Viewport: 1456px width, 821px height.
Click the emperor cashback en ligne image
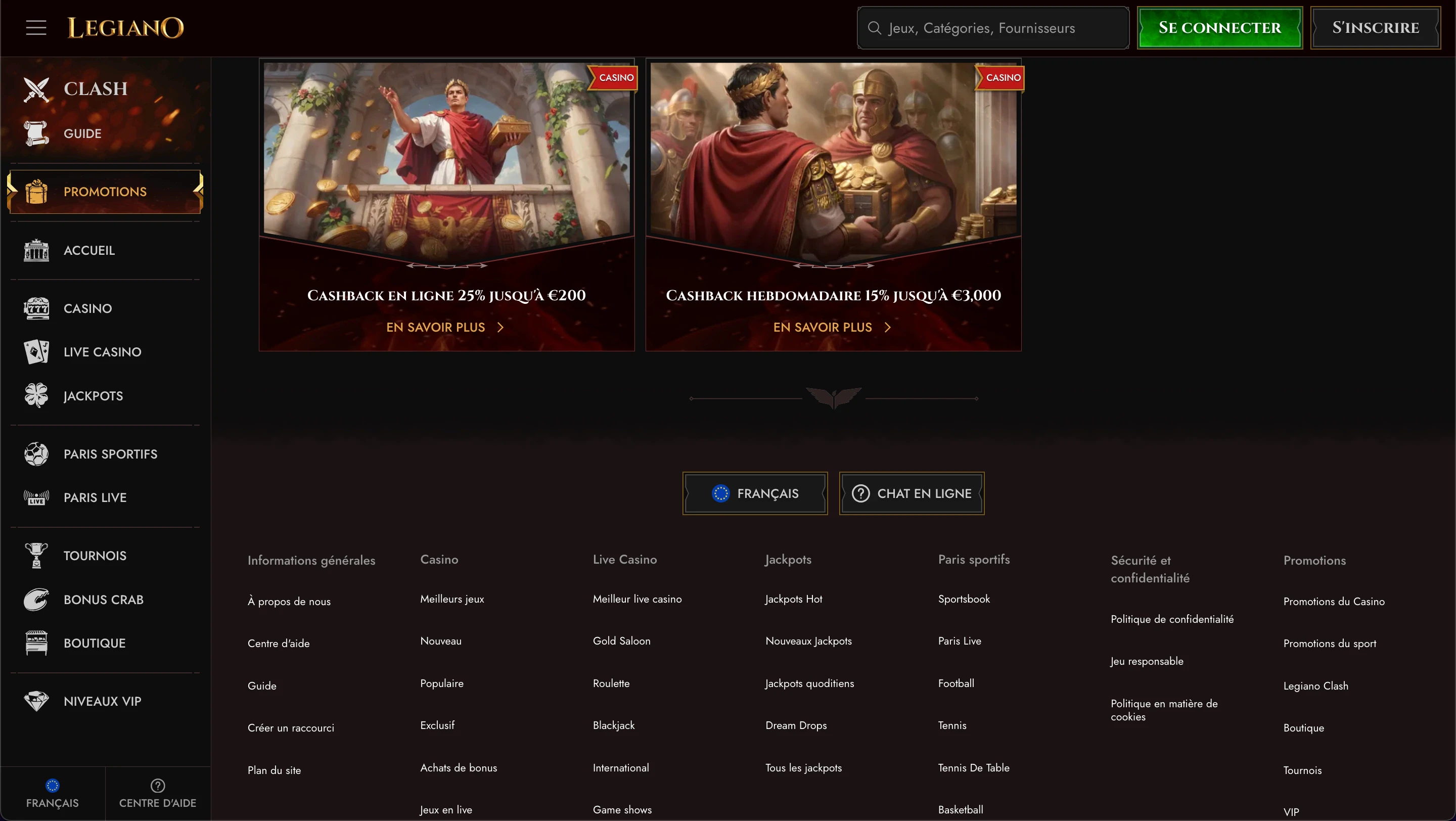coord(446,161)
